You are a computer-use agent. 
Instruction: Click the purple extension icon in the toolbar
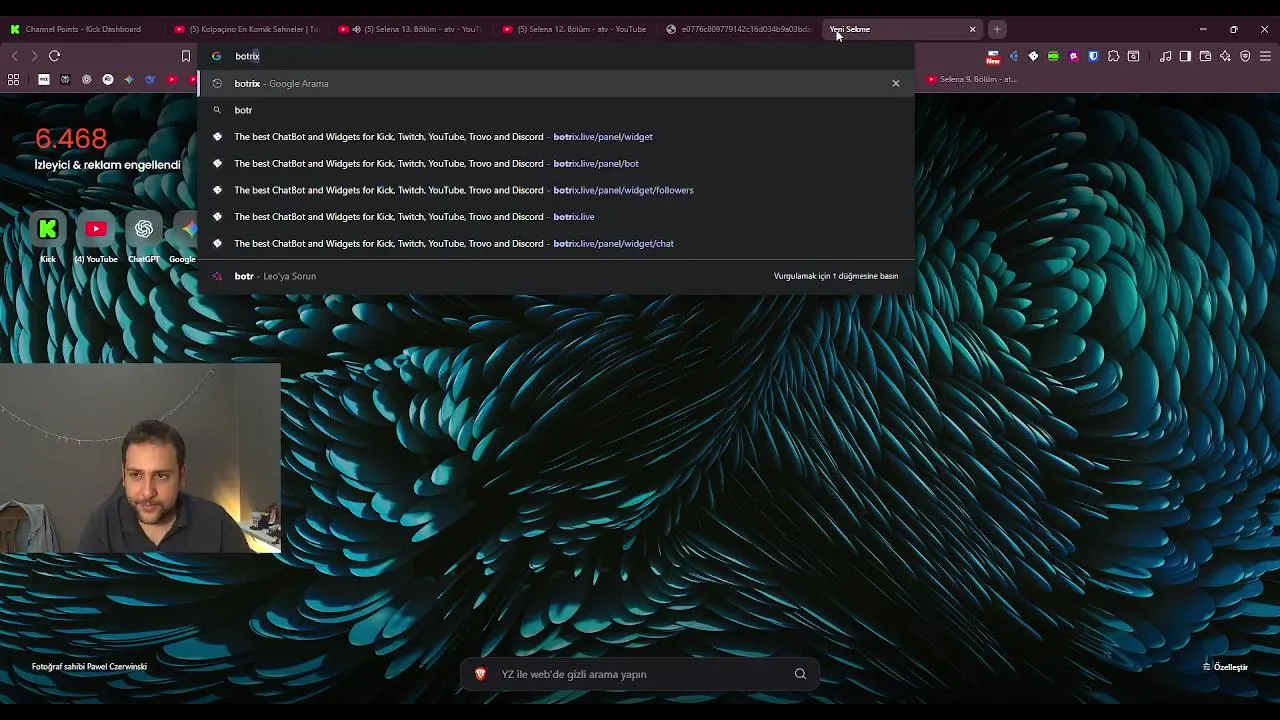1074,56
